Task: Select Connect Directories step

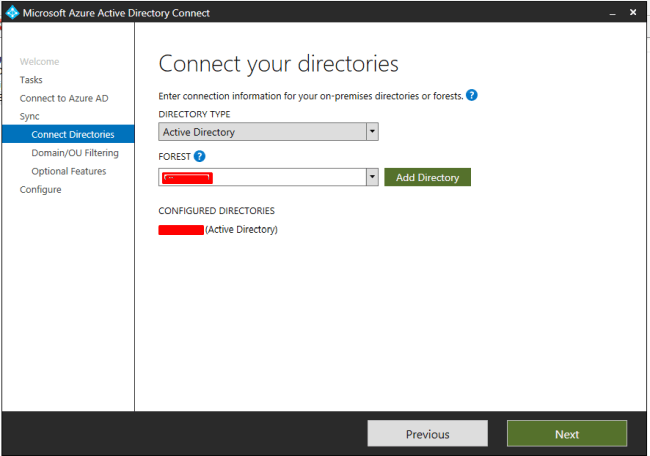Action: click(68, 134)
